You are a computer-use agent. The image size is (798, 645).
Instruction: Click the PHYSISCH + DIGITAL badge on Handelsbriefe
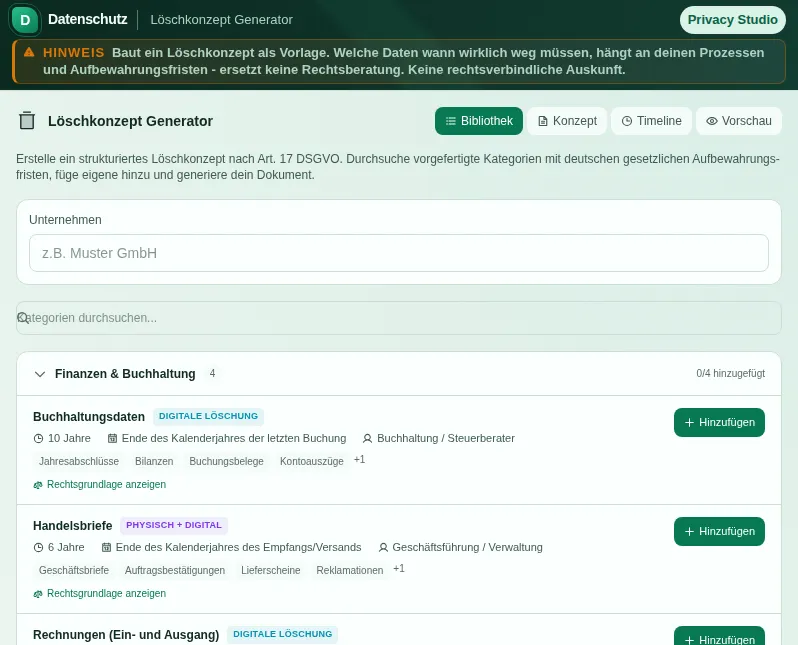coord(174,525)
